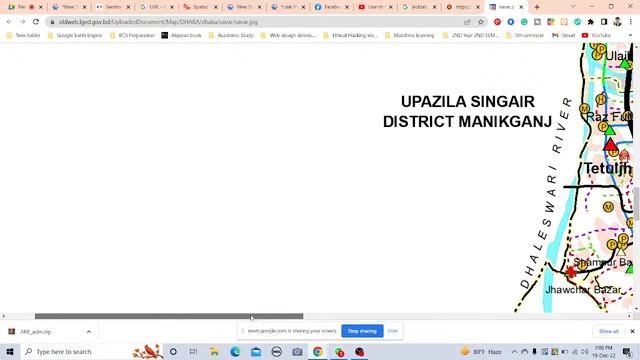Image resolution: width=640 pixels, height=360 pixels.
Task: Open the Web design bookmark folder
Action: click(288, 36)
